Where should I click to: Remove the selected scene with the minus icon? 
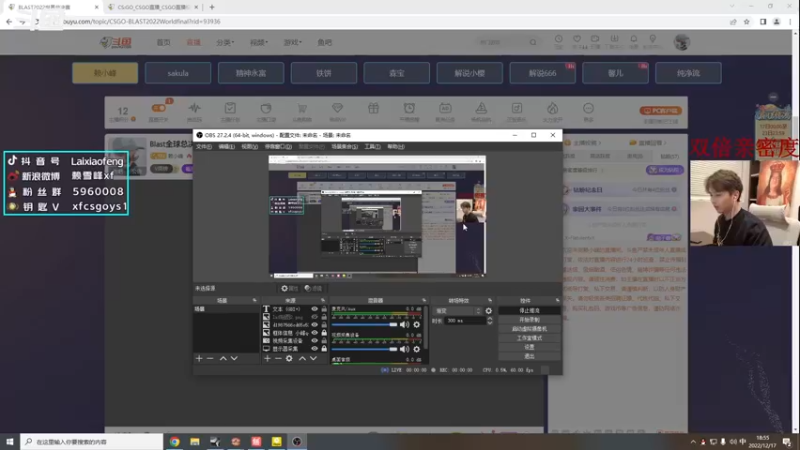point(210,359)
